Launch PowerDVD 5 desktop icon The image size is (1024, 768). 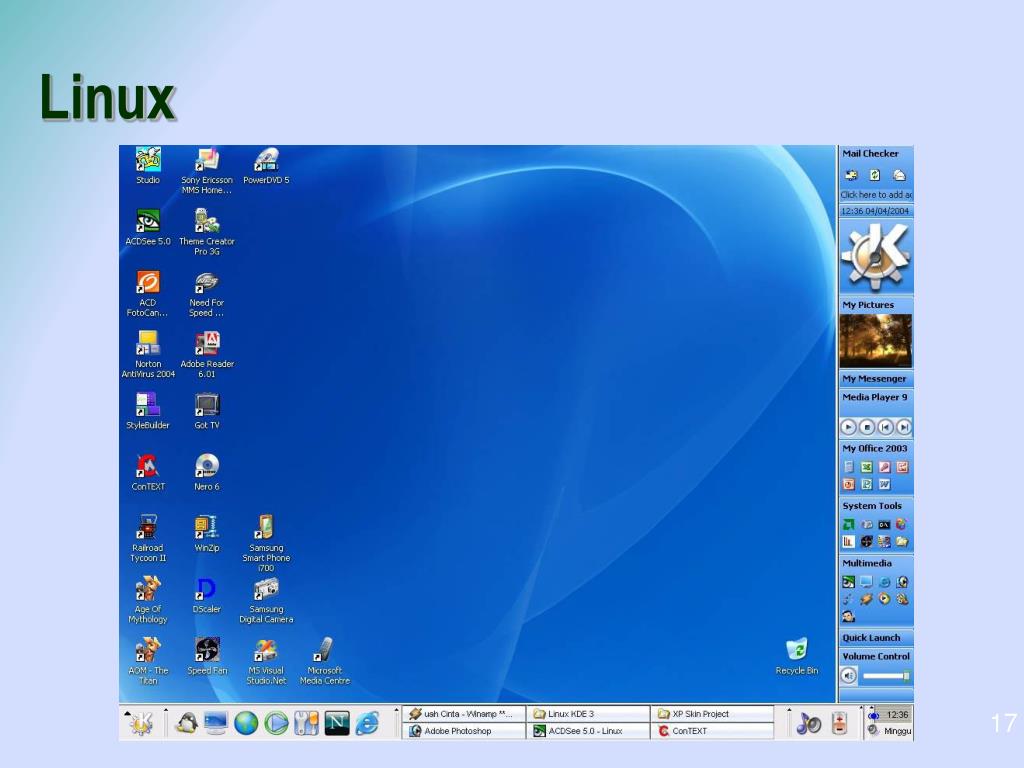(266, 166)
